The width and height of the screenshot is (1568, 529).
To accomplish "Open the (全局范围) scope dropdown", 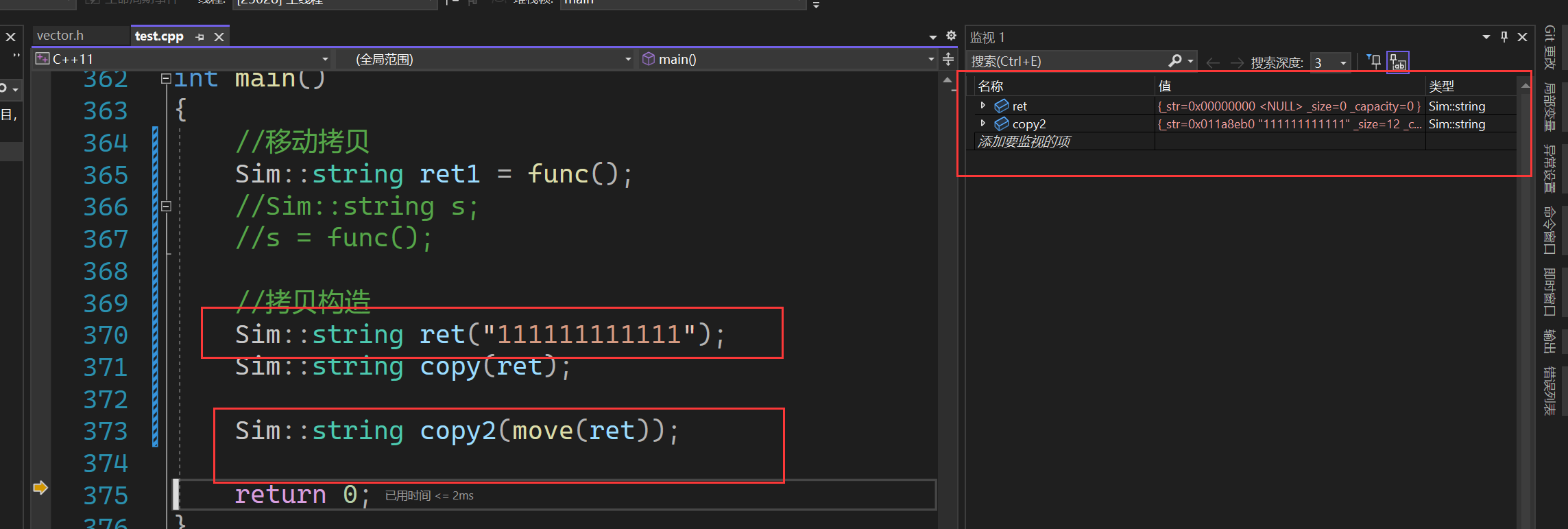I will click(x=628, y=60).
